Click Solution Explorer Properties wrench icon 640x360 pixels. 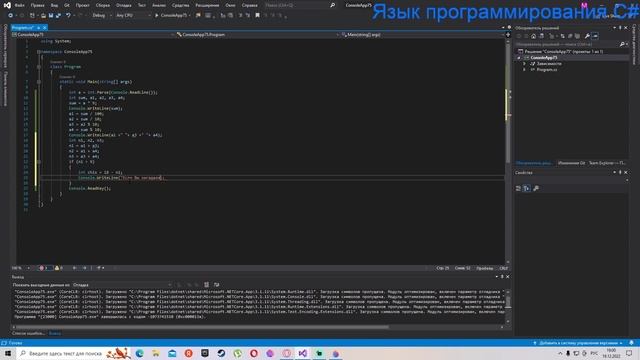pyautogui.click(x=587, y=36)
